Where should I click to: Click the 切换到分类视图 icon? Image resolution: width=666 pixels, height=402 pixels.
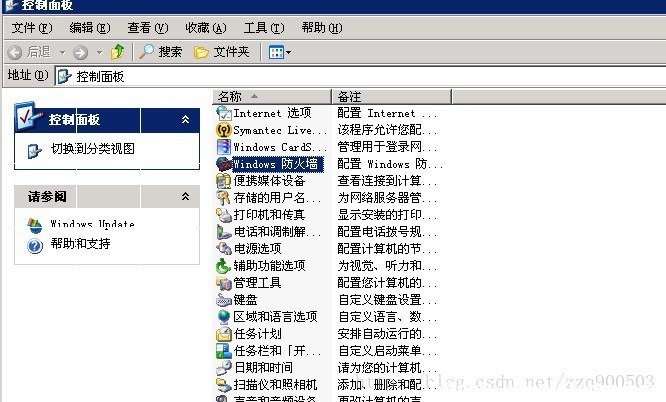pyautogui.click(x=34, y=151)
